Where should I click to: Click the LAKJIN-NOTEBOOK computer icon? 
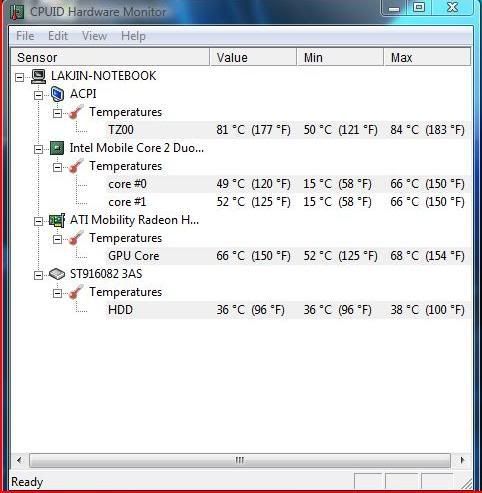pos(38,76)
